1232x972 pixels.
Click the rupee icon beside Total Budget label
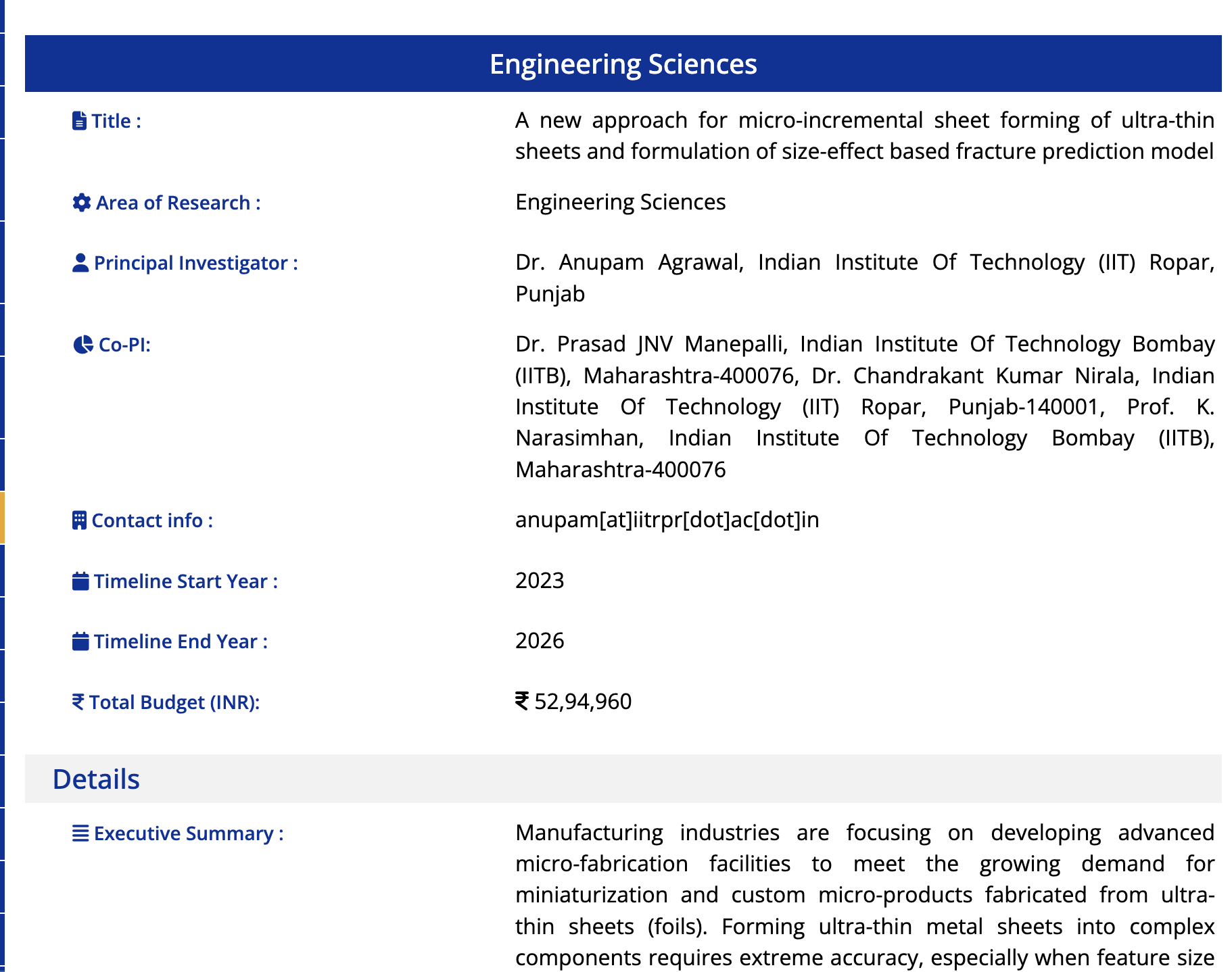(78, 702)
